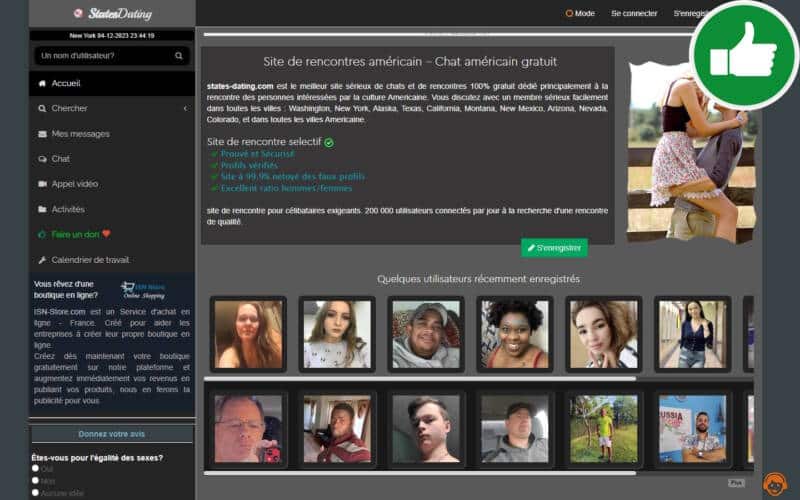This screenshot has height=500, width=800.
Task: Click the lower user row horizontal scrollbar
Action: point(419,473)
